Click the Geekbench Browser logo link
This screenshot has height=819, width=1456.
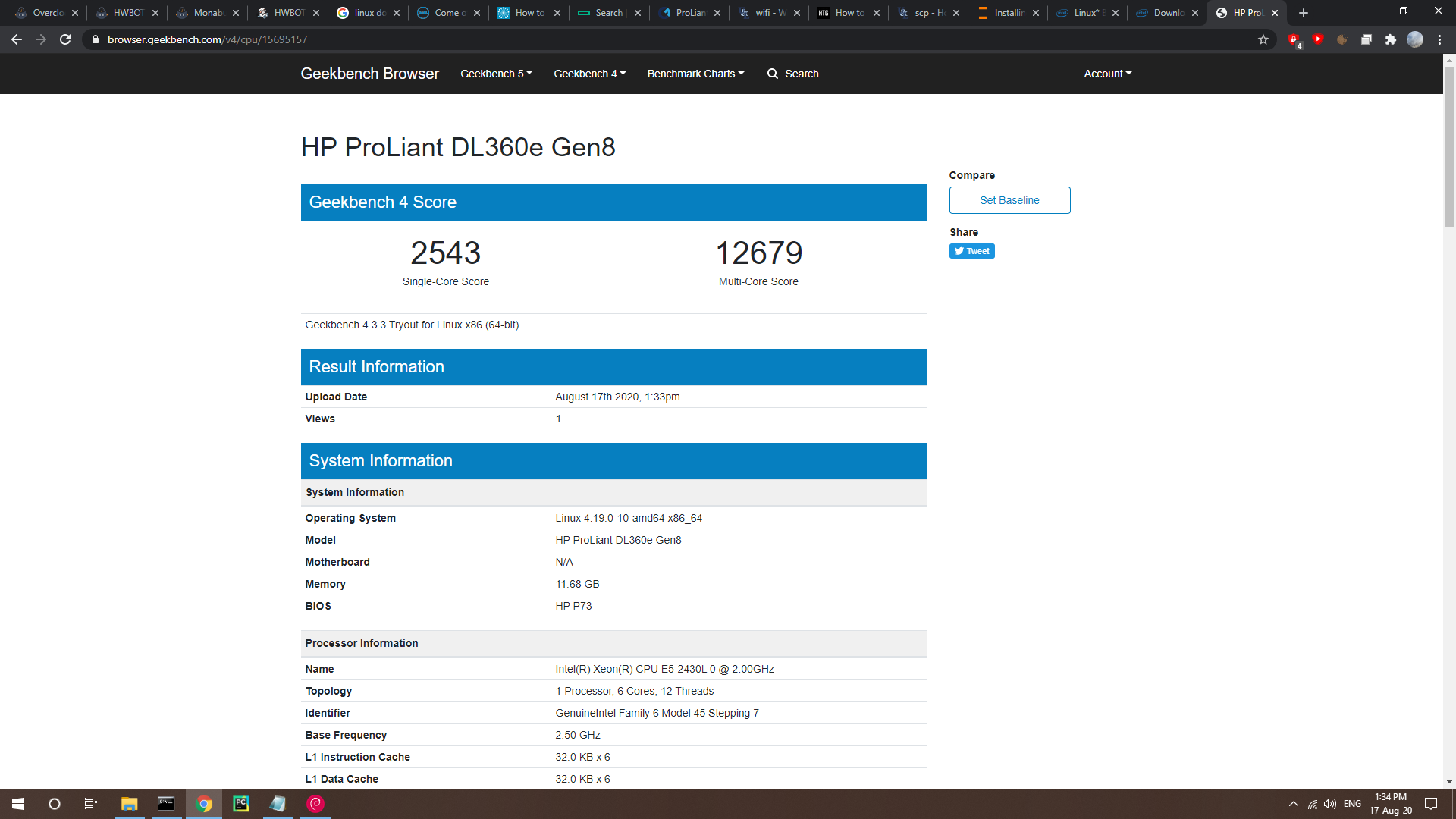click(369, 74)
